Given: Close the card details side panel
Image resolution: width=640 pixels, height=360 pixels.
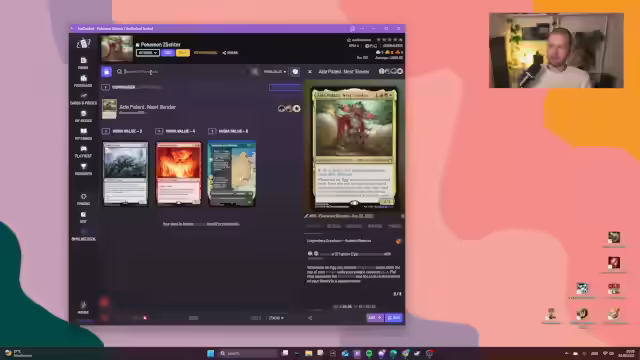Looking at the screenshot, I should click(x=310, y=71).
